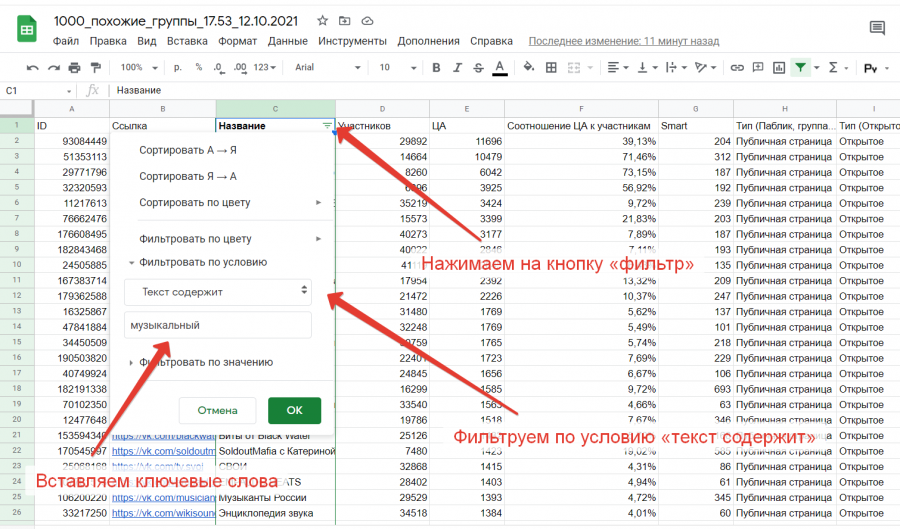Select the paint format roller icon
The image size is (900, 529).
click(x=95, y=68)
